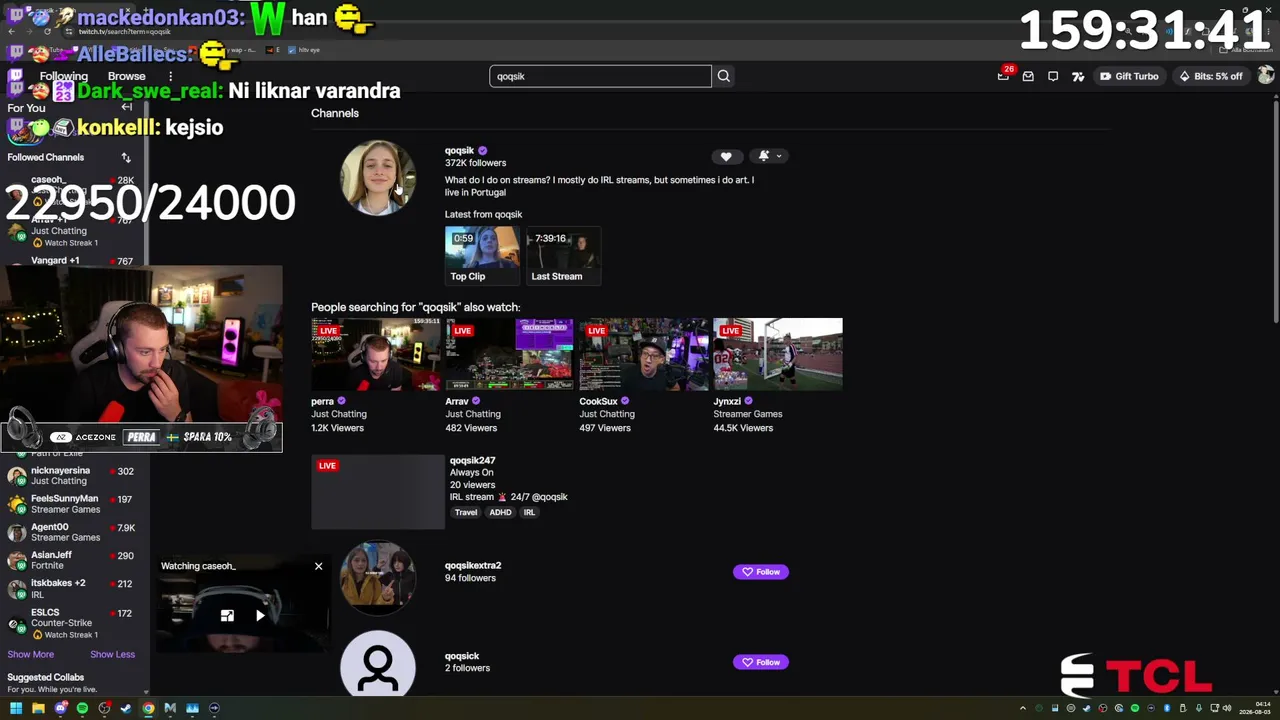Click the search magnifier button
Image resolution: width=1280 pixels, height=720 pixels.
(723, 76)
